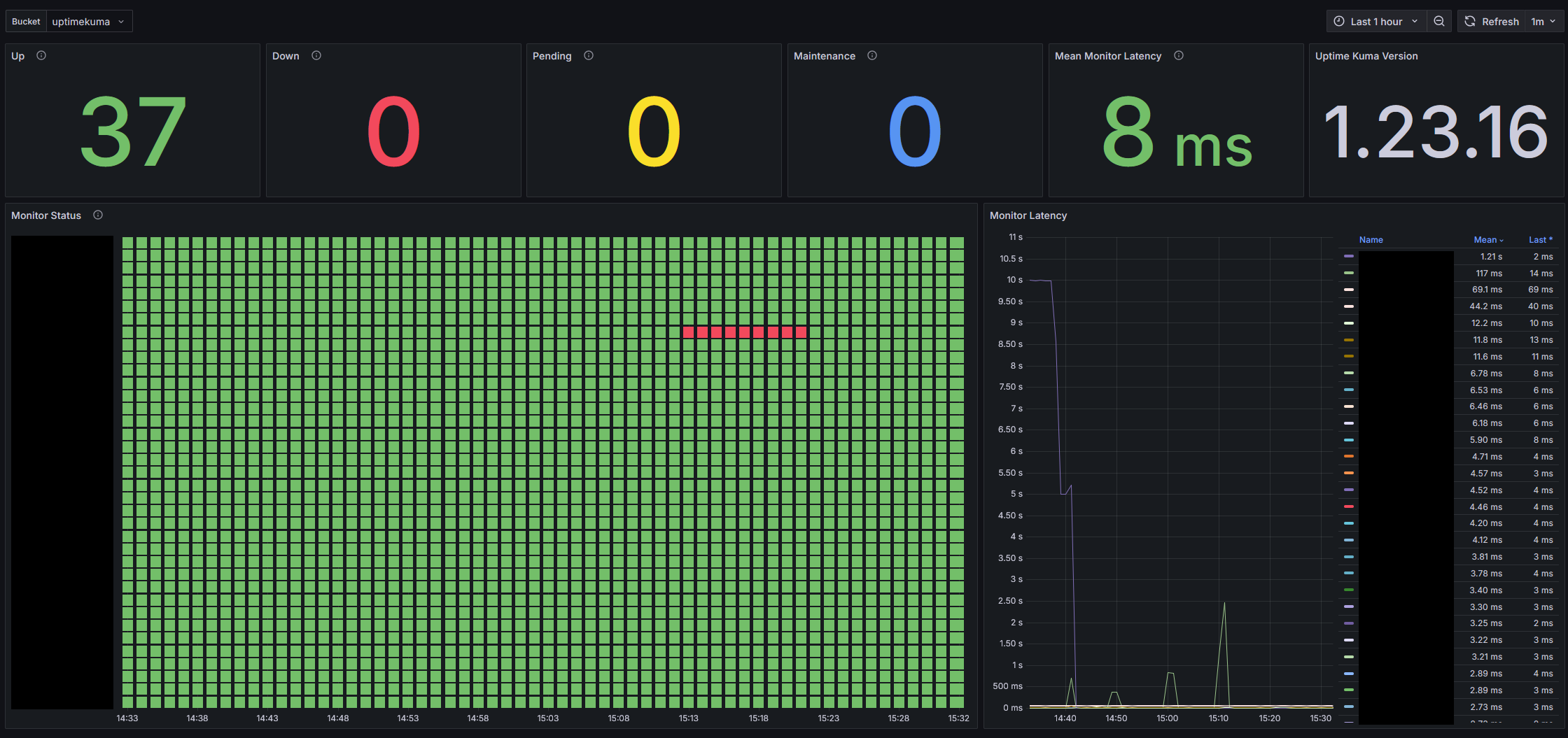Click the Up panel title
The height and width of the screenshot is (738, 1568).
[x=18, y=56]
